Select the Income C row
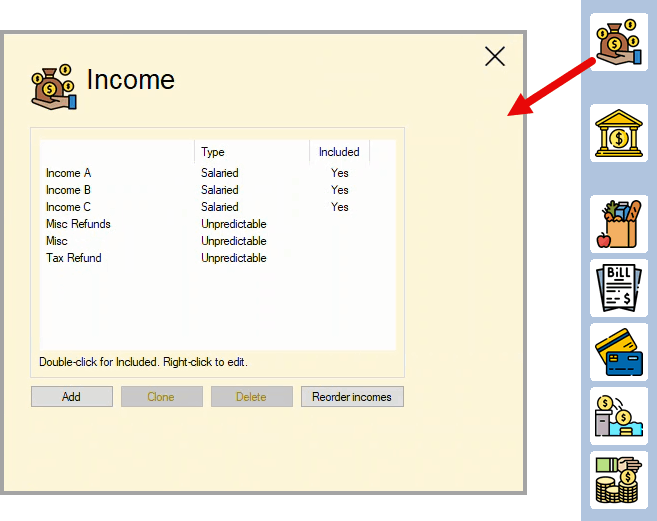The image size is (657, 521). 217,207
